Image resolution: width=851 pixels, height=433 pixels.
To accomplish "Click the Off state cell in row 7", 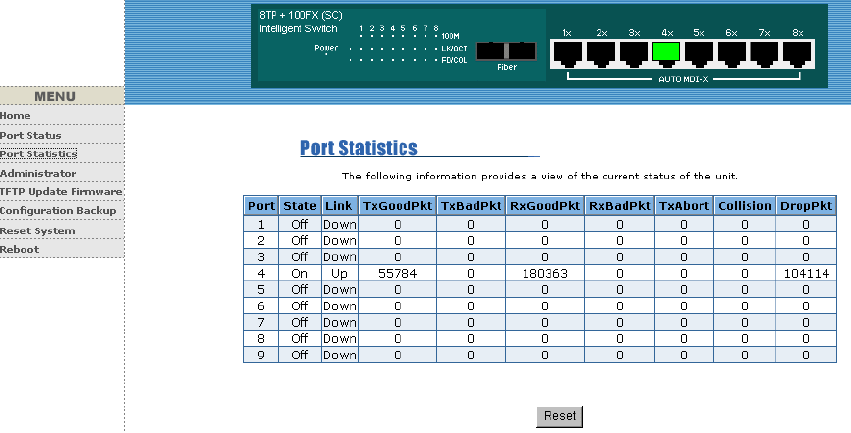I will click(x=300, y=322).
